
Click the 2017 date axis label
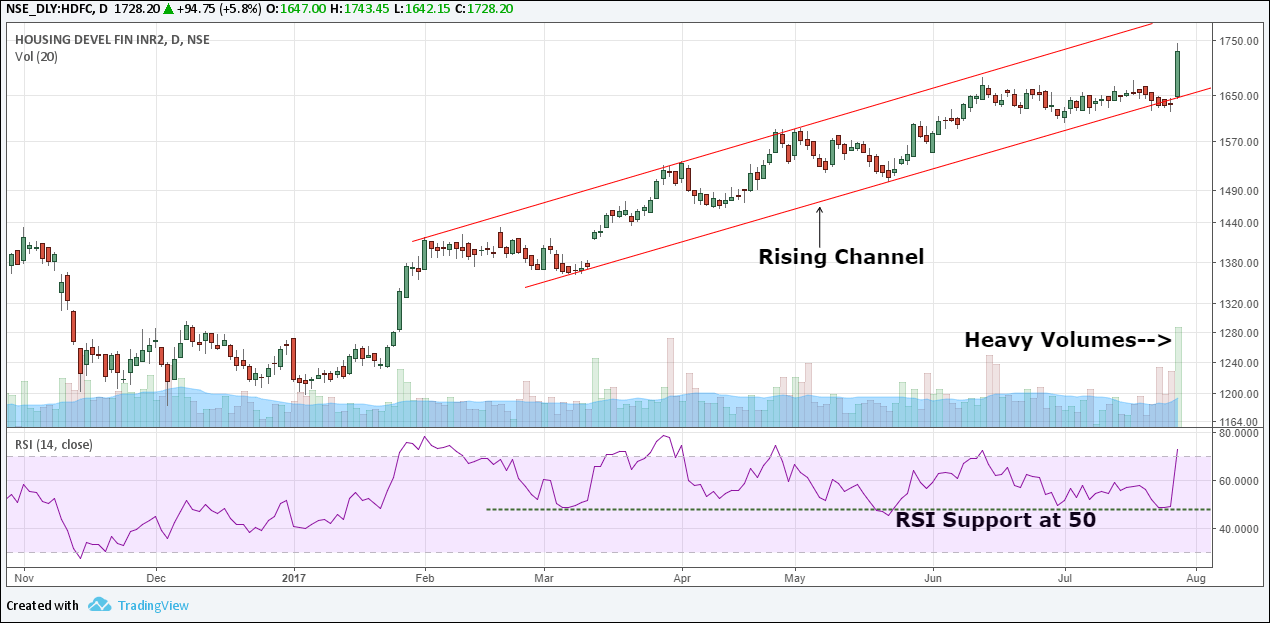click(293, 577)
